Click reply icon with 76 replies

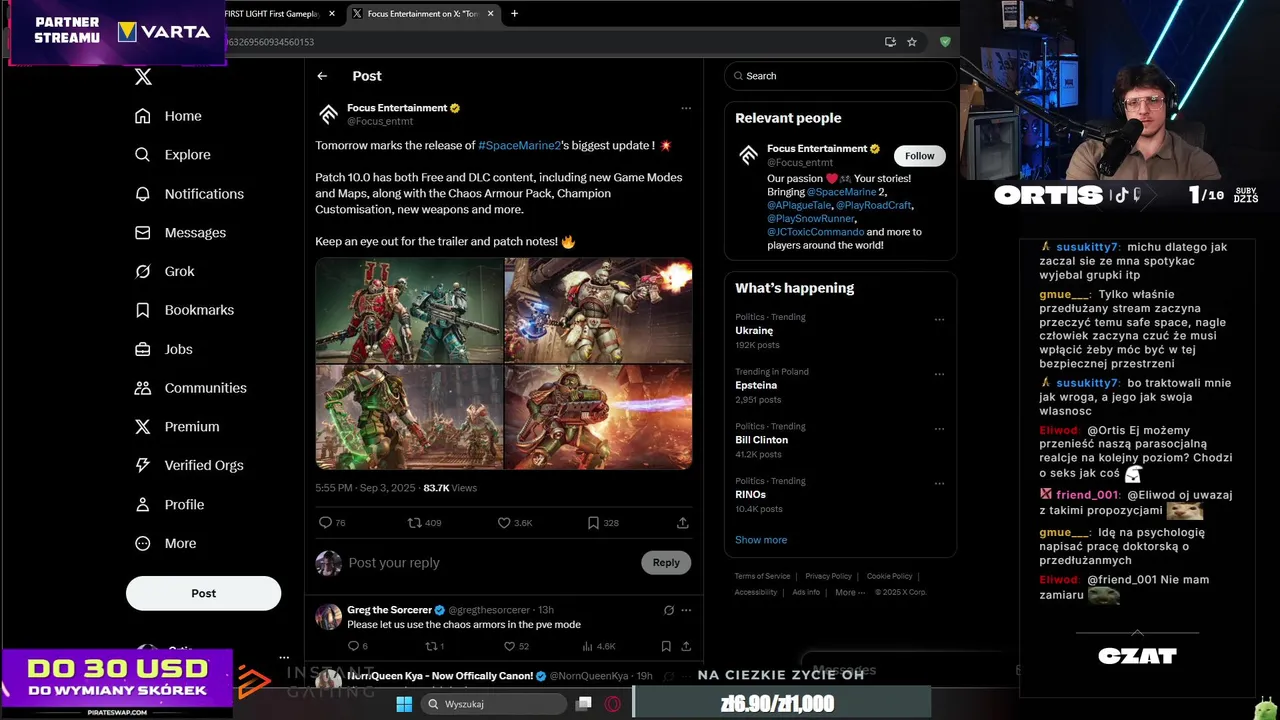325,523
